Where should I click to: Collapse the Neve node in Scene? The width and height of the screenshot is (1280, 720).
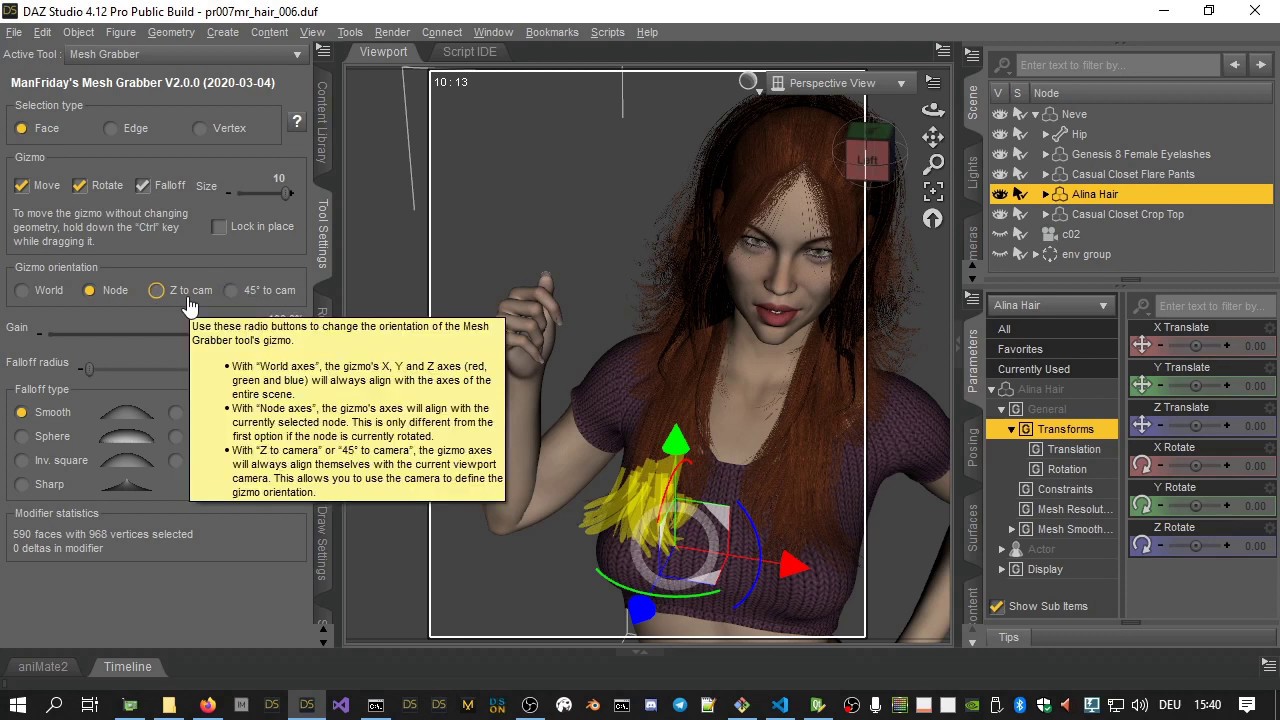[1035, 114]
